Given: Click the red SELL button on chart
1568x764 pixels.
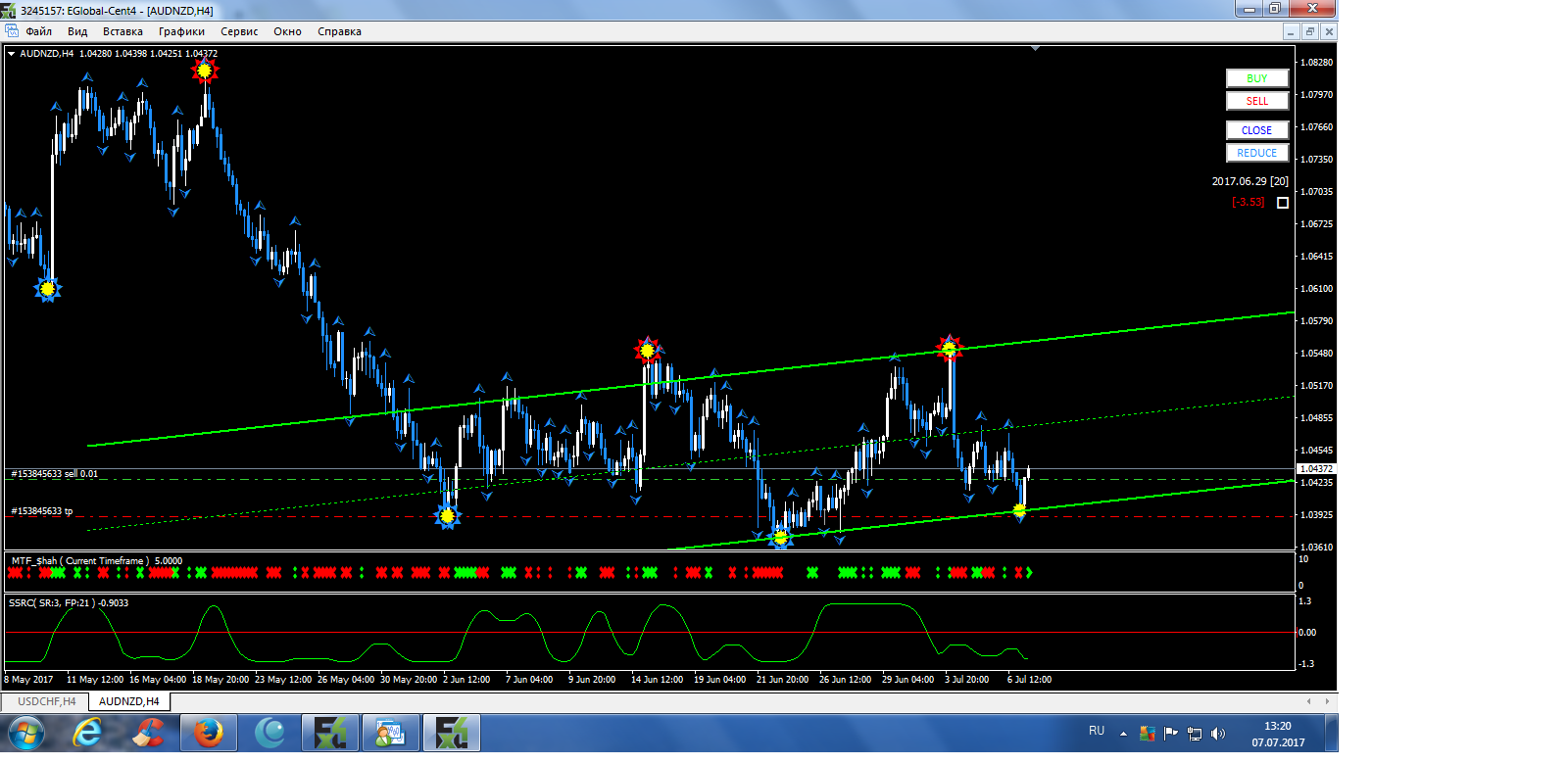Looking at the screenshot, I should tap(1257, 101).
